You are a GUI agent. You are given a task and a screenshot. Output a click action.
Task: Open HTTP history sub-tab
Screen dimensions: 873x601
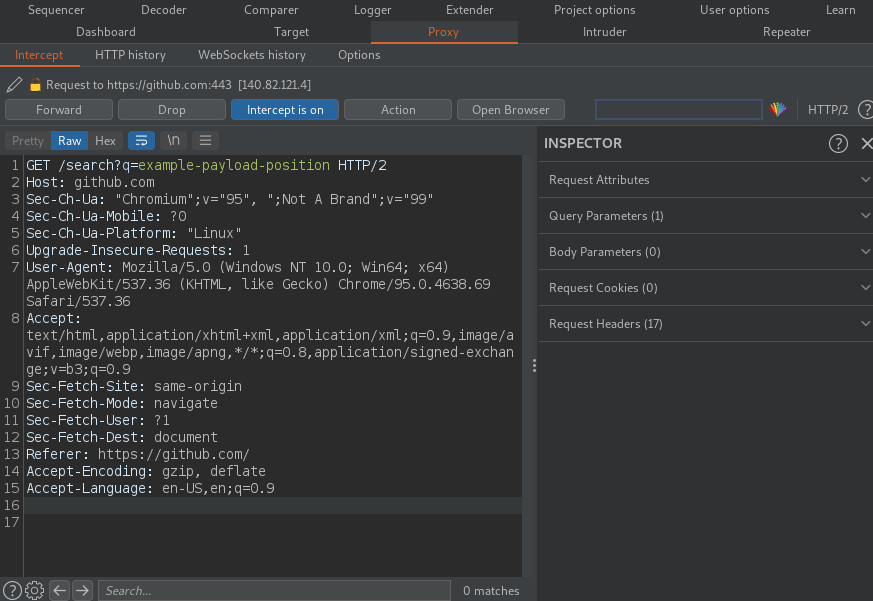(x=130, y=55)
